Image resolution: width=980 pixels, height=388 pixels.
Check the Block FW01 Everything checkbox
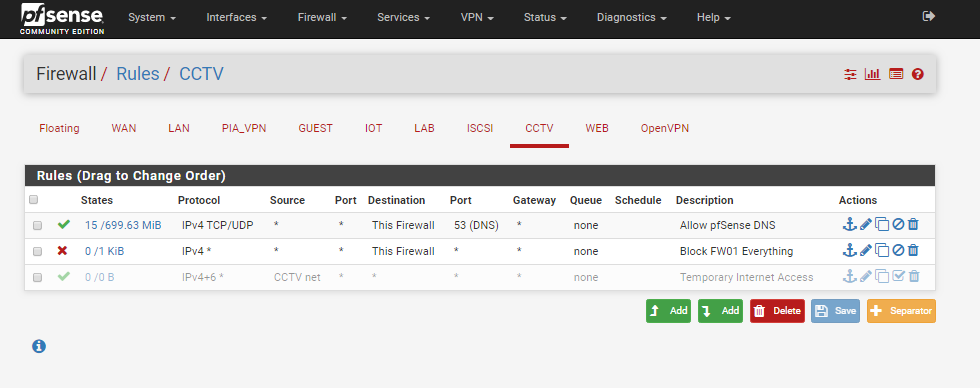tap(38, 252)
